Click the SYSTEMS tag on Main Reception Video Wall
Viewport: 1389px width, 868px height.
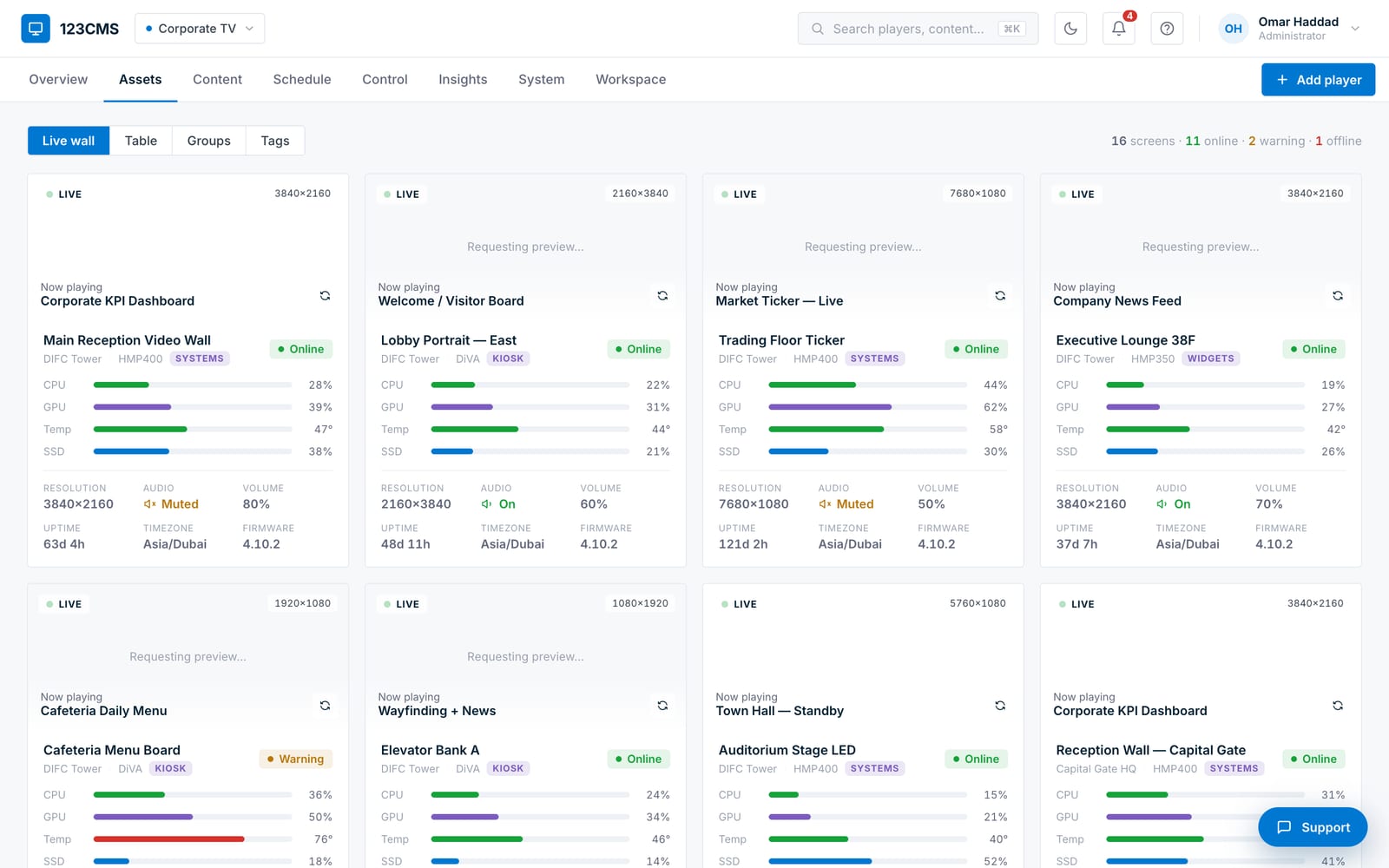[200, 358]
